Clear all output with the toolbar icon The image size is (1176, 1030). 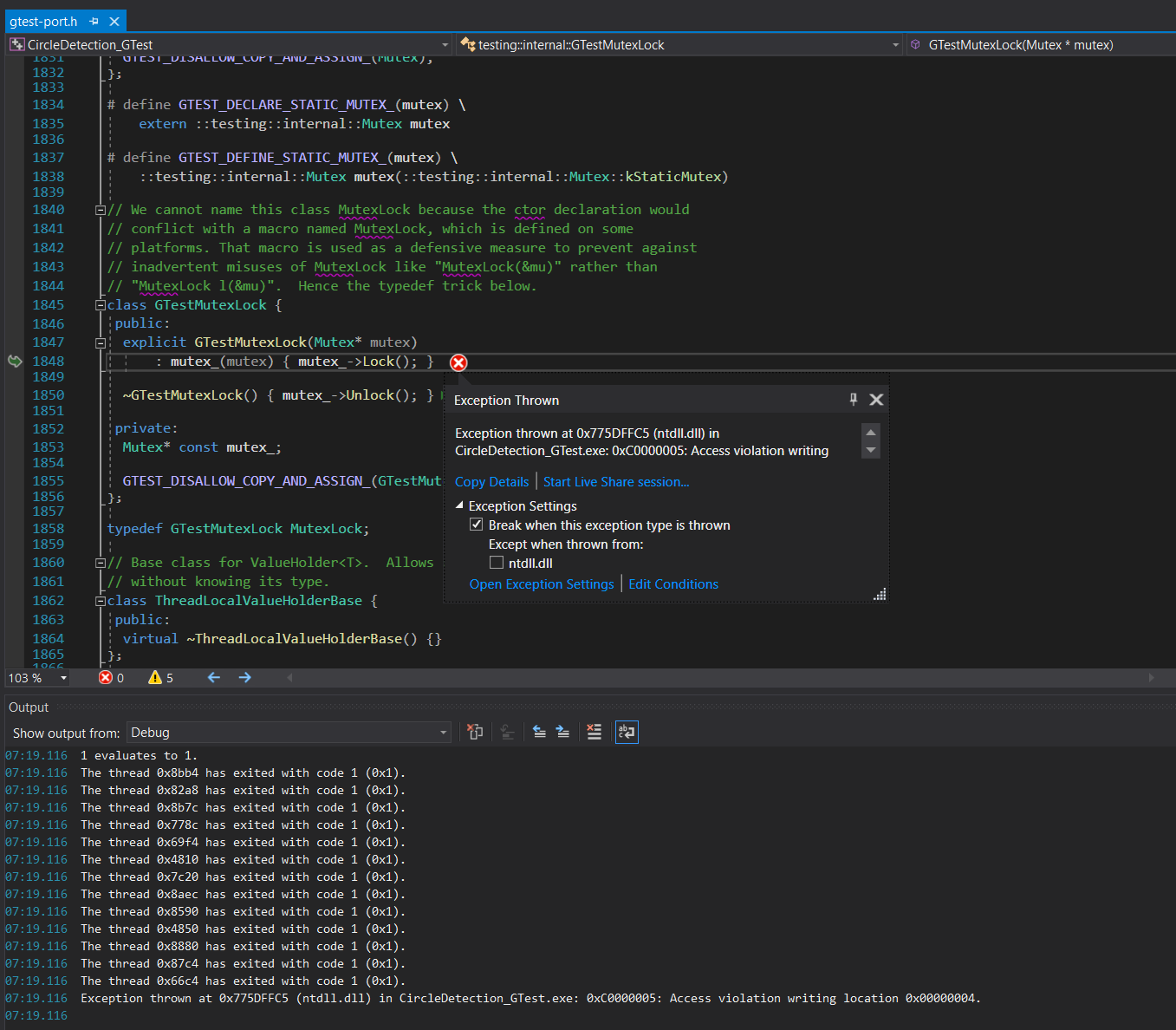(594, 732)
